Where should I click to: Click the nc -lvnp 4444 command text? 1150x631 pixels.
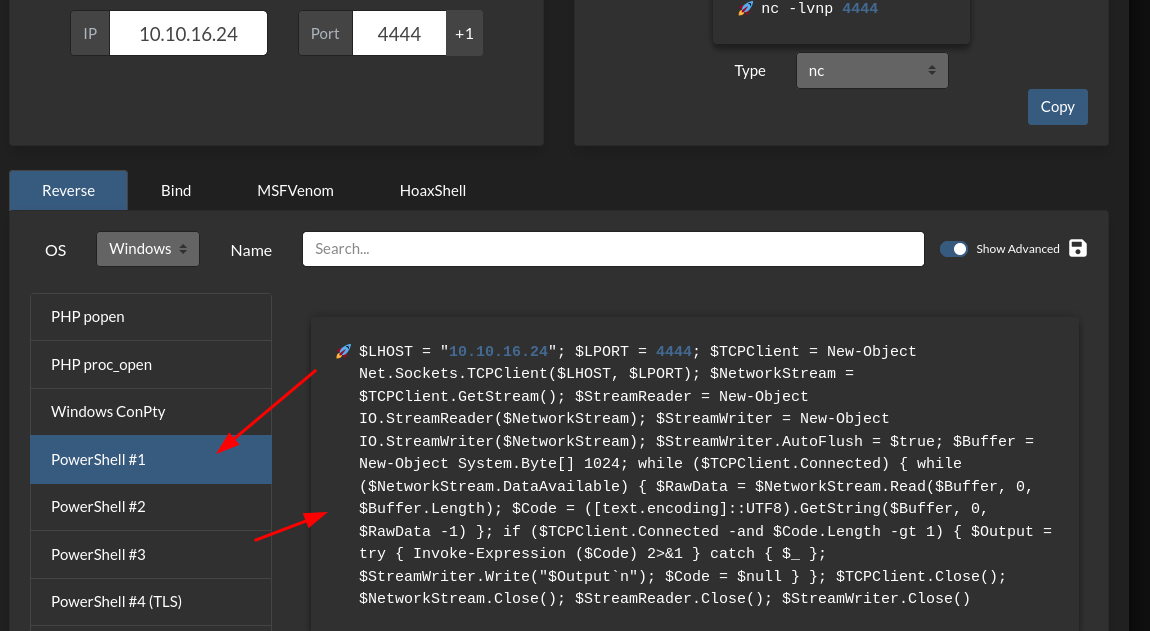click(819, 9)
